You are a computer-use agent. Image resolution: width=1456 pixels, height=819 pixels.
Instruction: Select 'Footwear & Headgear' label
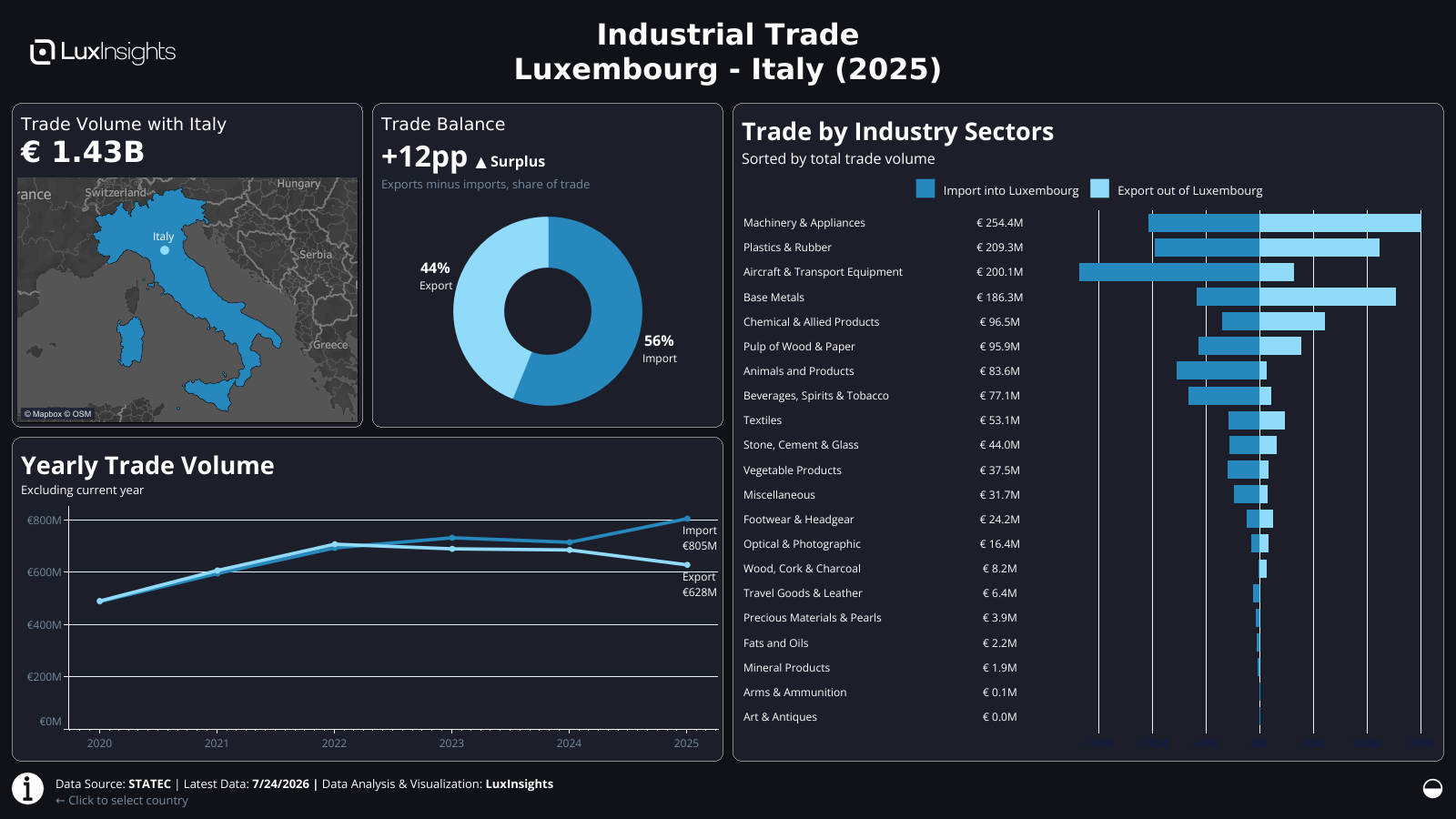point(798,520)
